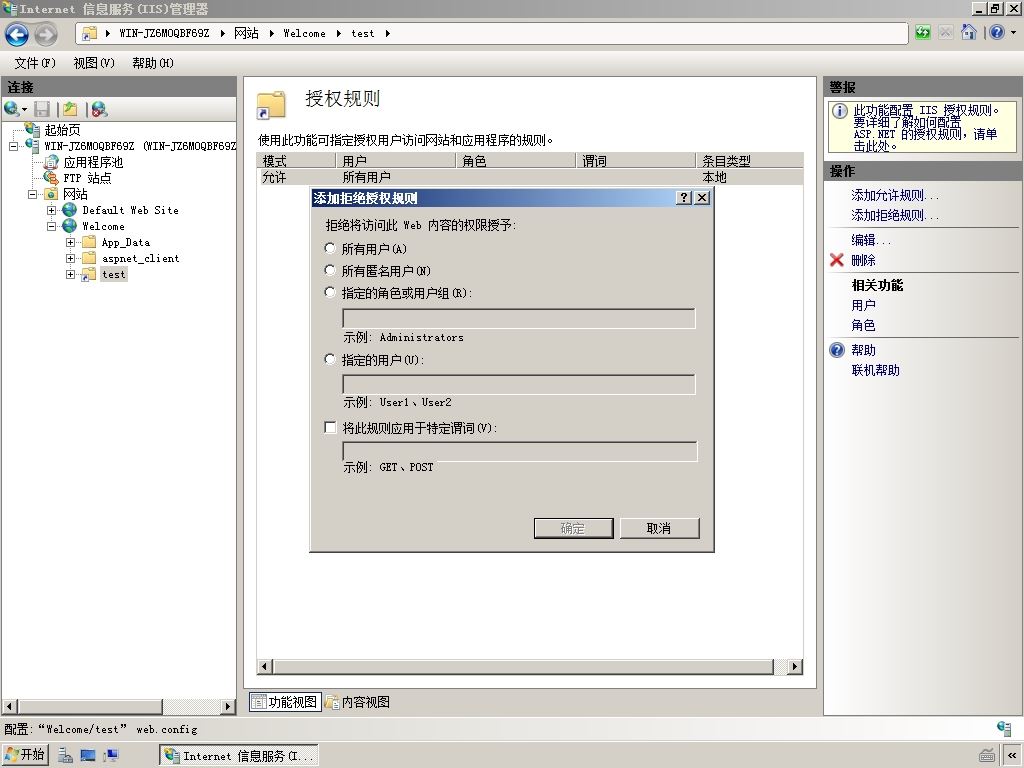This screenshot has width=1024, height=768.
Task: Close the 添加拒绝授权规则 dialog
Action: click(702, 197)
